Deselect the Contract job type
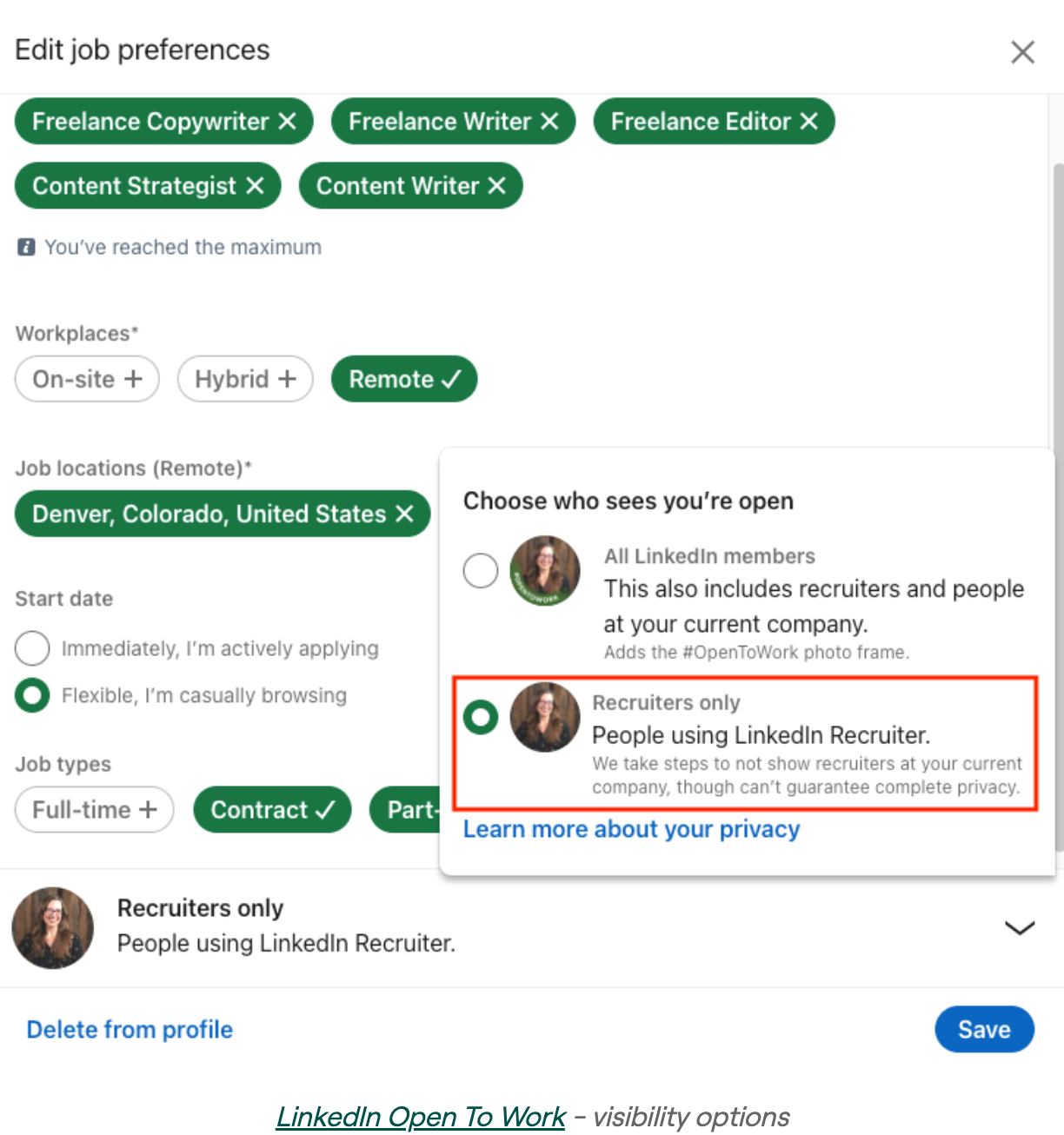 coord(272,810)
